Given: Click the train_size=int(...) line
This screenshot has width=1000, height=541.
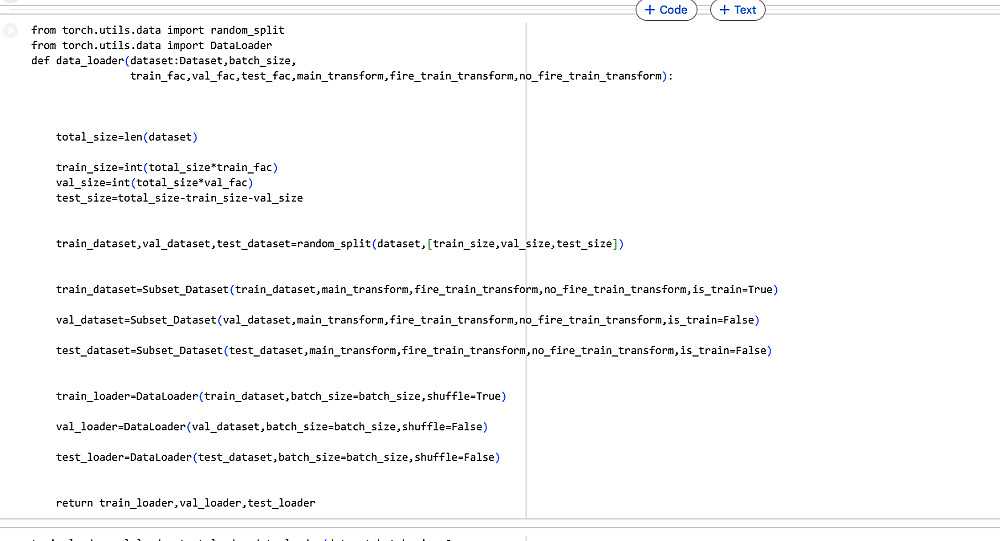Looking at the screenshot, I should click(x=167, y=168).
